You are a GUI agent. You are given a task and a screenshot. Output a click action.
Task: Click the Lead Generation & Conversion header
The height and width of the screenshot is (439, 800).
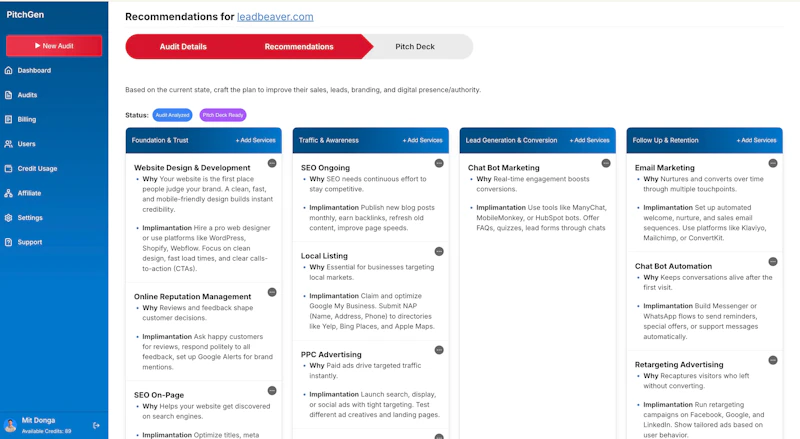point(511,140)
